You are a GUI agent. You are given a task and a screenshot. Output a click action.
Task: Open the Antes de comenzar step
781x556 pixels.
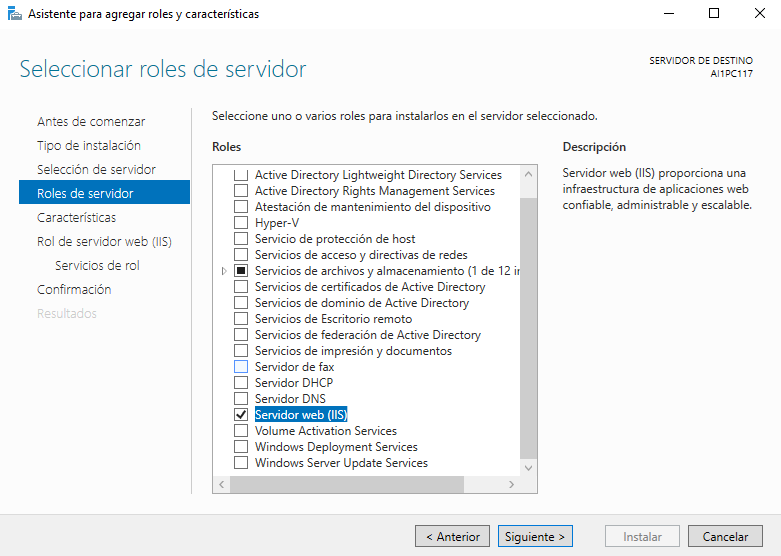(x=91, y=122)
